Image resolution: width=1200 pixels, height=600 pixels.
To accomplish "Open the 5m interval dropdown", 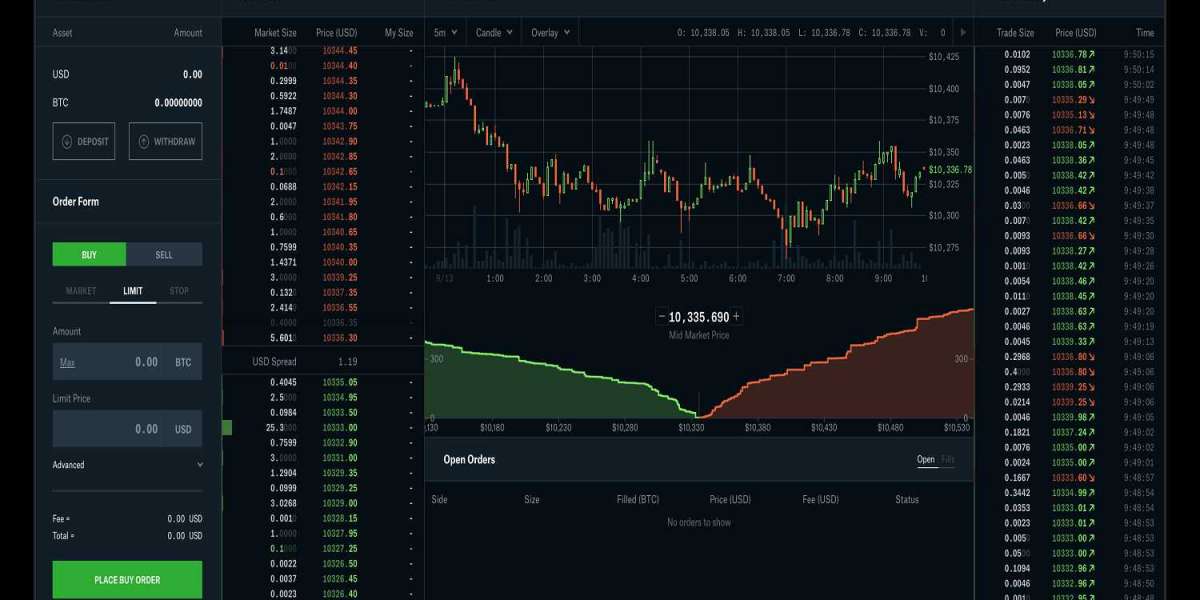I will pyautogui.click(x=445, y=33).
